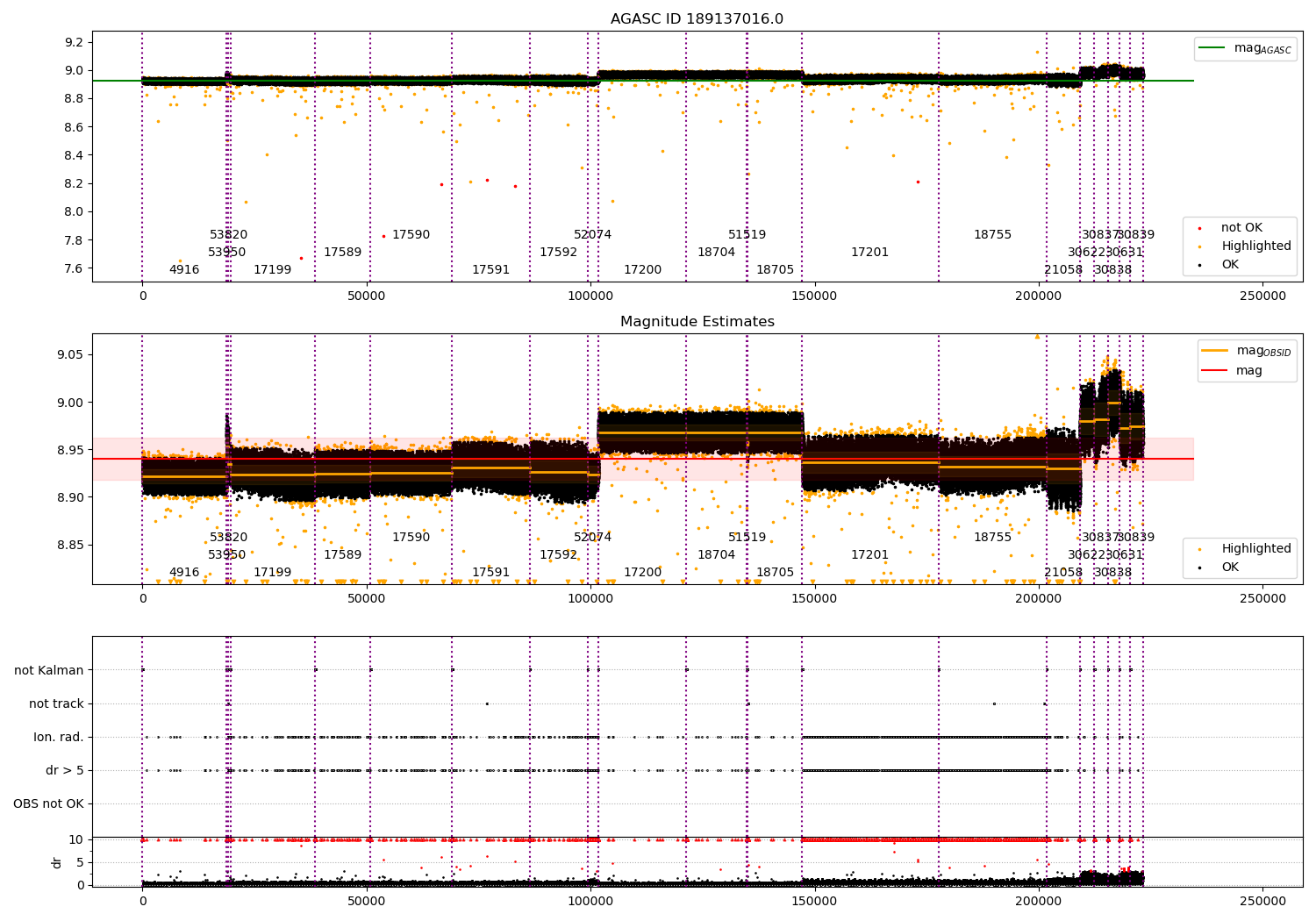Screen dimensions: 1316x921
Task: Click the 'not track' axis label
Action: [56, 704]
